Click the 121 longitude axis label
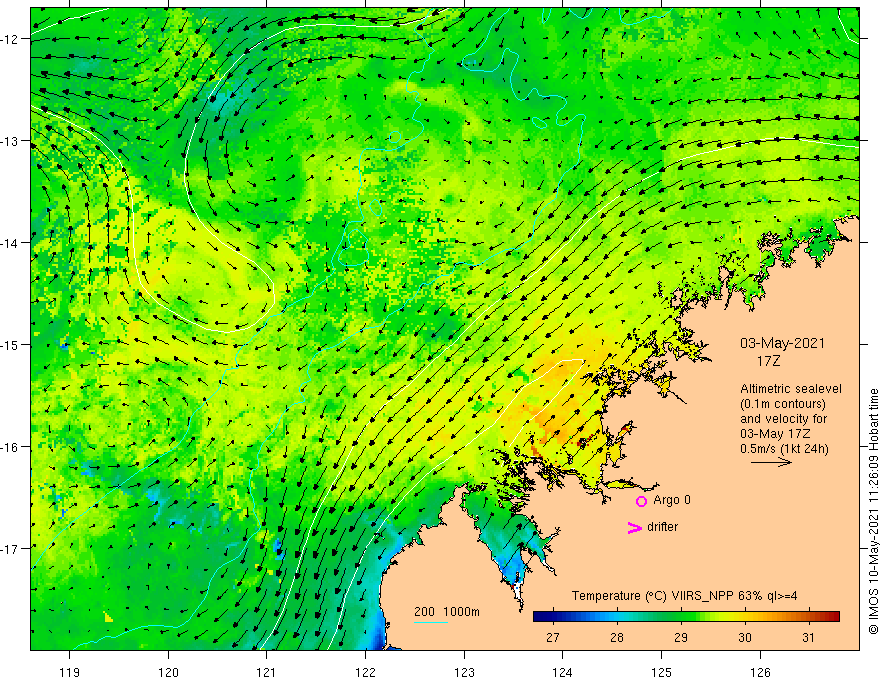880x680 pixels. [x=267, y=672]
